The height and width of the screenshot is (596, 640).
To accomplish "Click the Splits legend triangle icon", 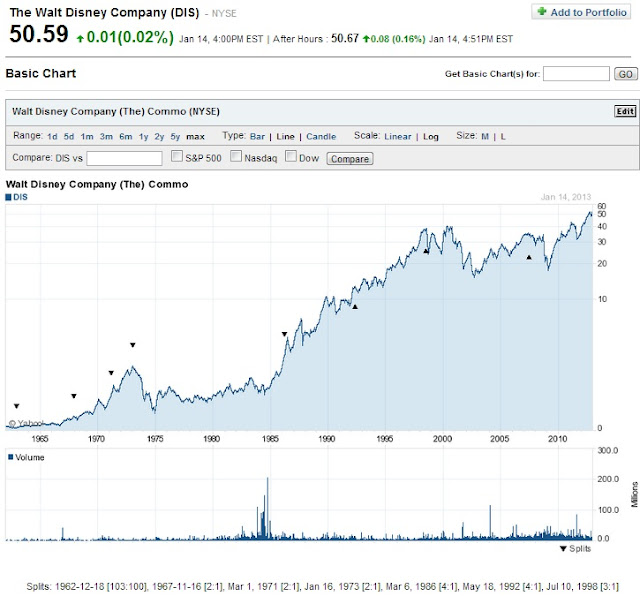I will [563, 548].
